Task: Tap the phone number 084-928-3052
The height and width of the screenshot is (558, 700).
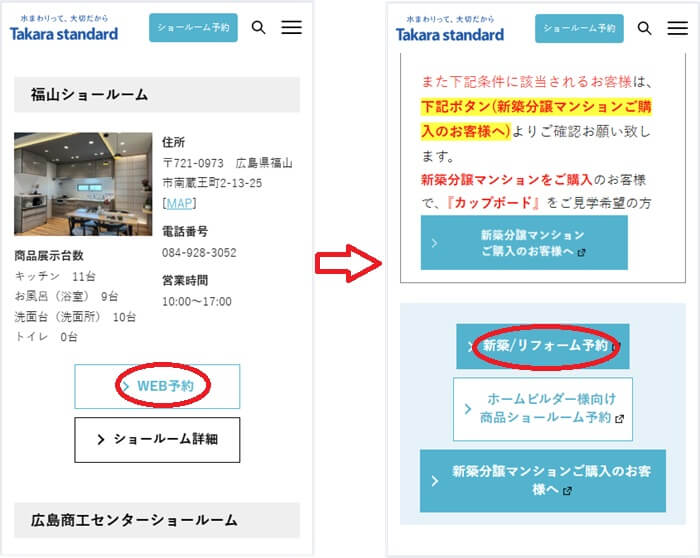Action: pos(199,253)
